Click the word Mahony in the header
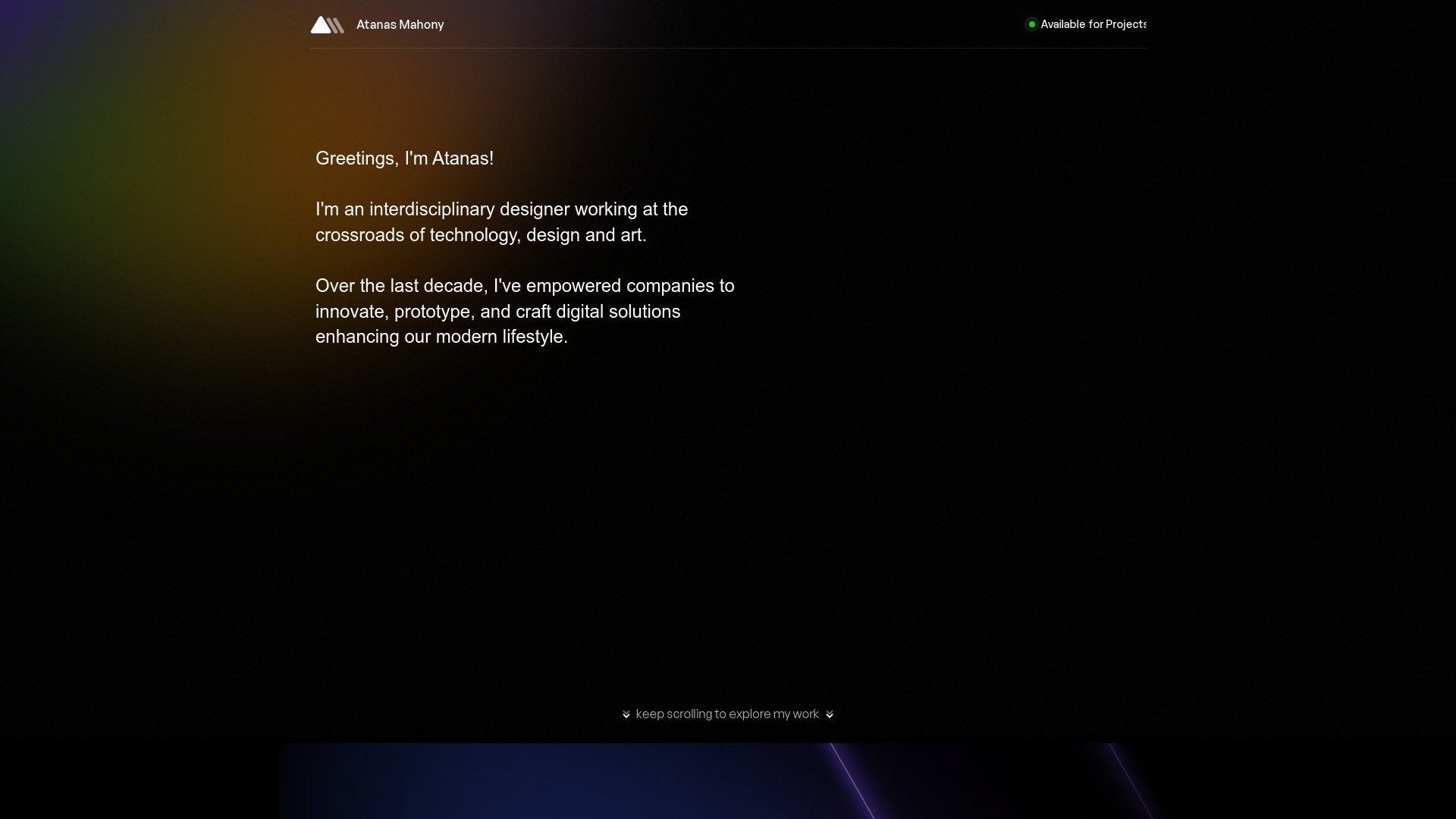Image resolution: width=1456 pixels, height=819 pixels. click(x=422, y=25)
